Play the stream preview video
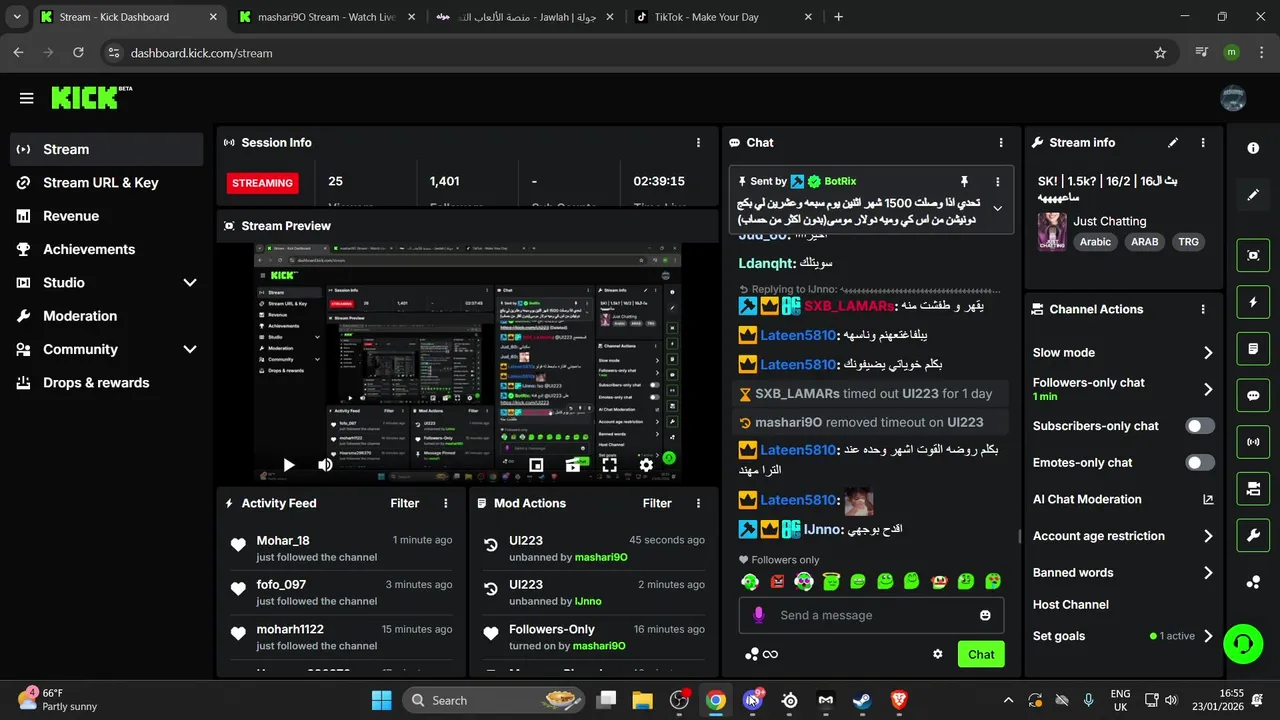Viewport: 1280px width, 720px height. click(x=289, y=464)
